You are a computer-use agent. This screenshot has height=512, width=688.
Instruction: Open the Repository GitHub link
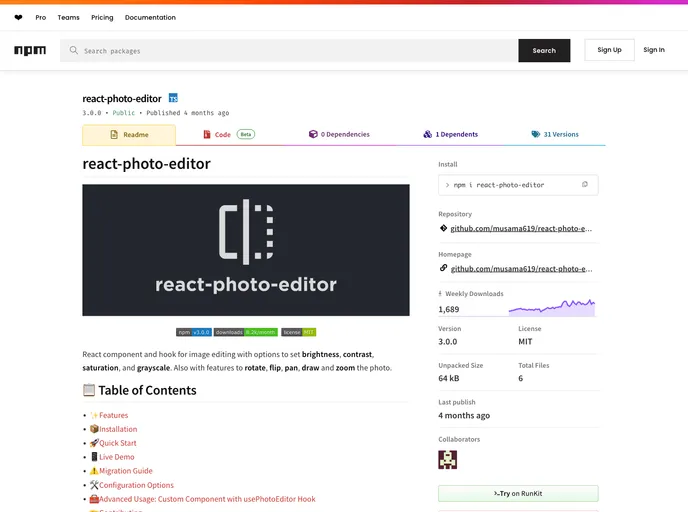pyautogui.click(x=521, y=229)
